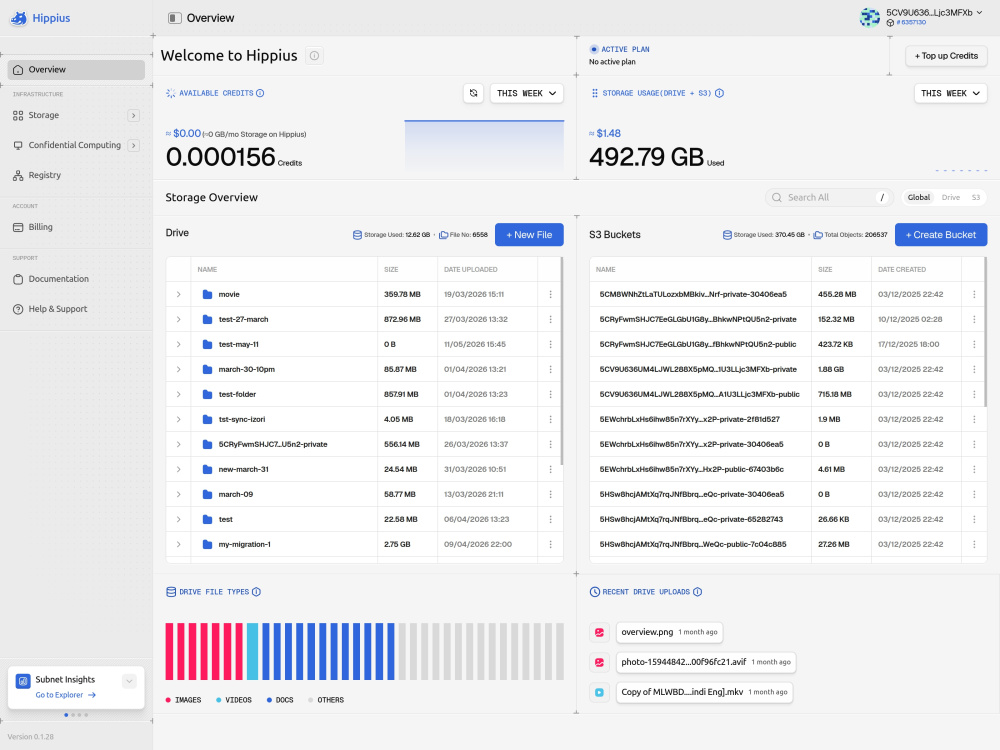The image size is (1000, 750).
Task: Go to Overview in the sidebar
Action: click(x=76, y=70)
